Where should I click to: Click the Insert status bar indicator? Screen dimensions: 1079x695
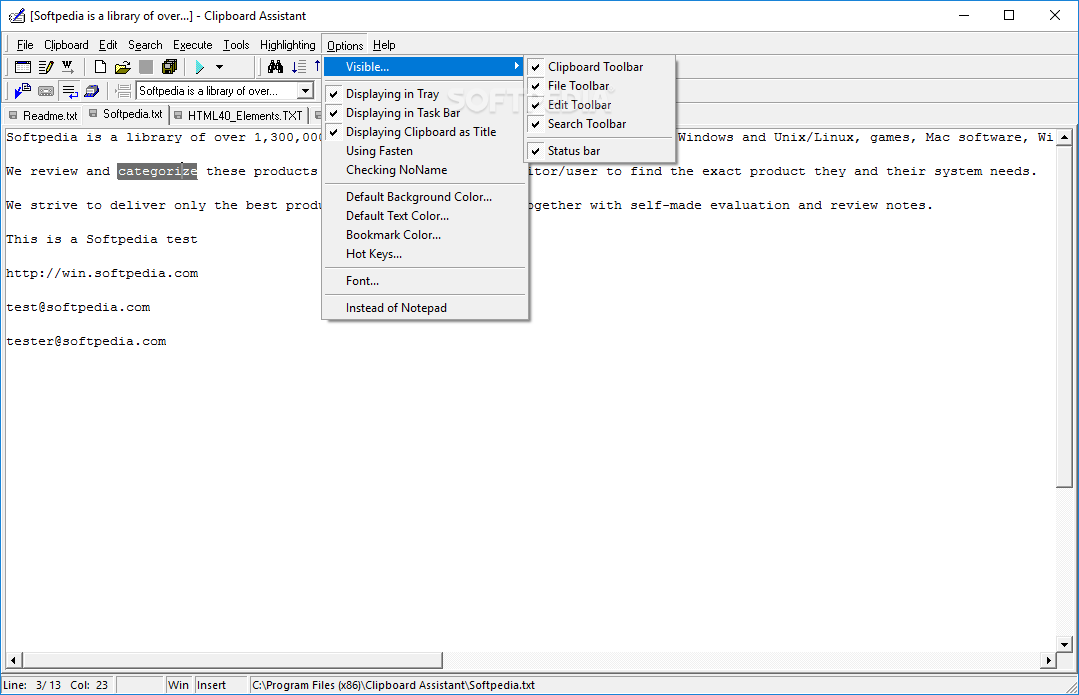pos(221,685)
